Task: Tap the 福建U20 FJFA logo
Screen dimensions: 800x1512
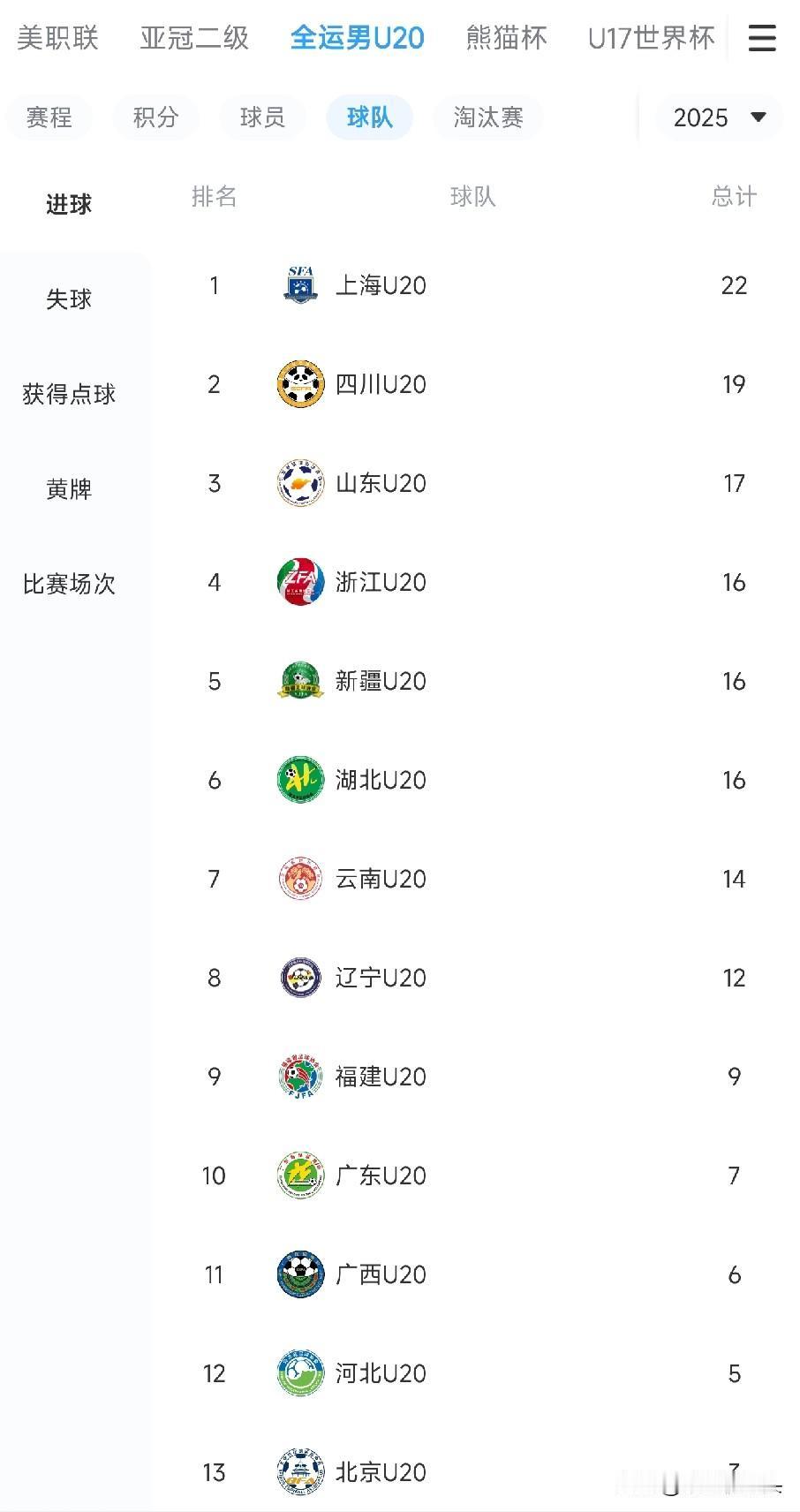Action: point(300,1077)
